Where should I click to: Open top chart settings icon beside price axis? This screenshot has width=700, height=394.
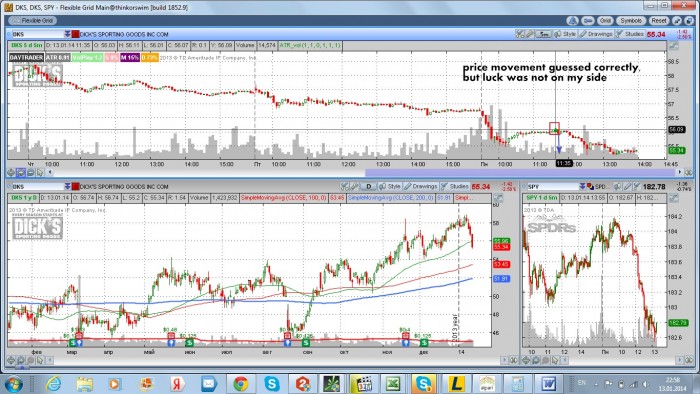point(674,46)
